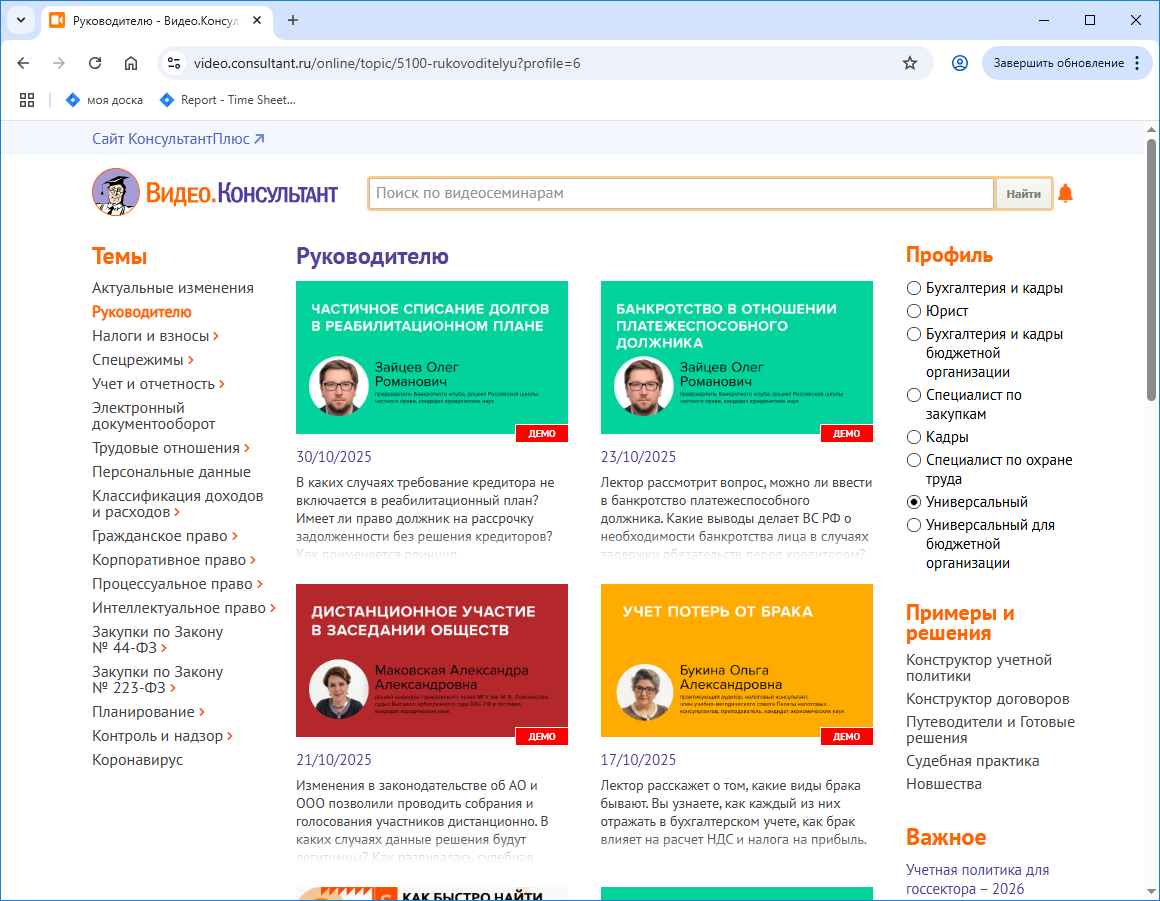Image resolution: width=1160 pixels, height=901 pixels.
Task: Open the Учет потерь от брака video thumbnail
Action: [x=736, y=665]
